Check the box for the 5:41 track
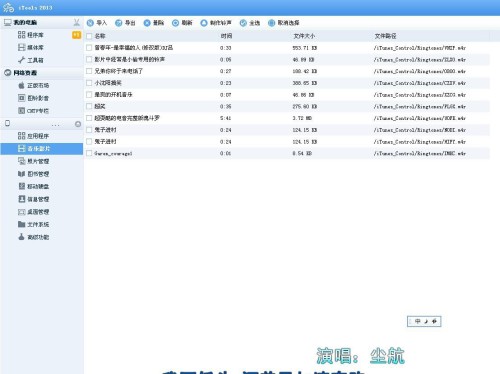The image size is (500, 374). (89, 118)
